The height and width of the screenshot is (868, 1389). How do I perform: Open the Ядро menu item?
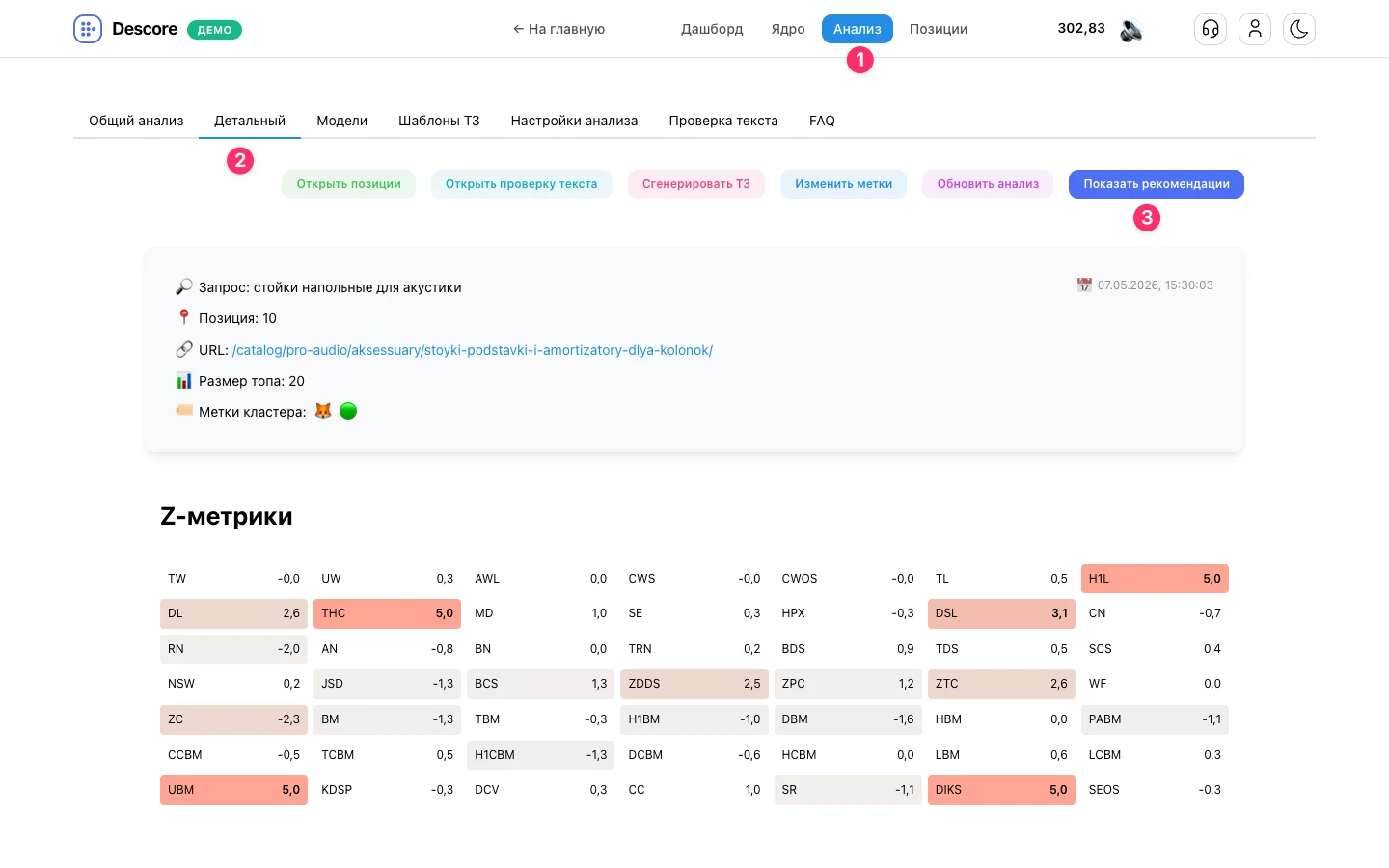tap(788, 29)
